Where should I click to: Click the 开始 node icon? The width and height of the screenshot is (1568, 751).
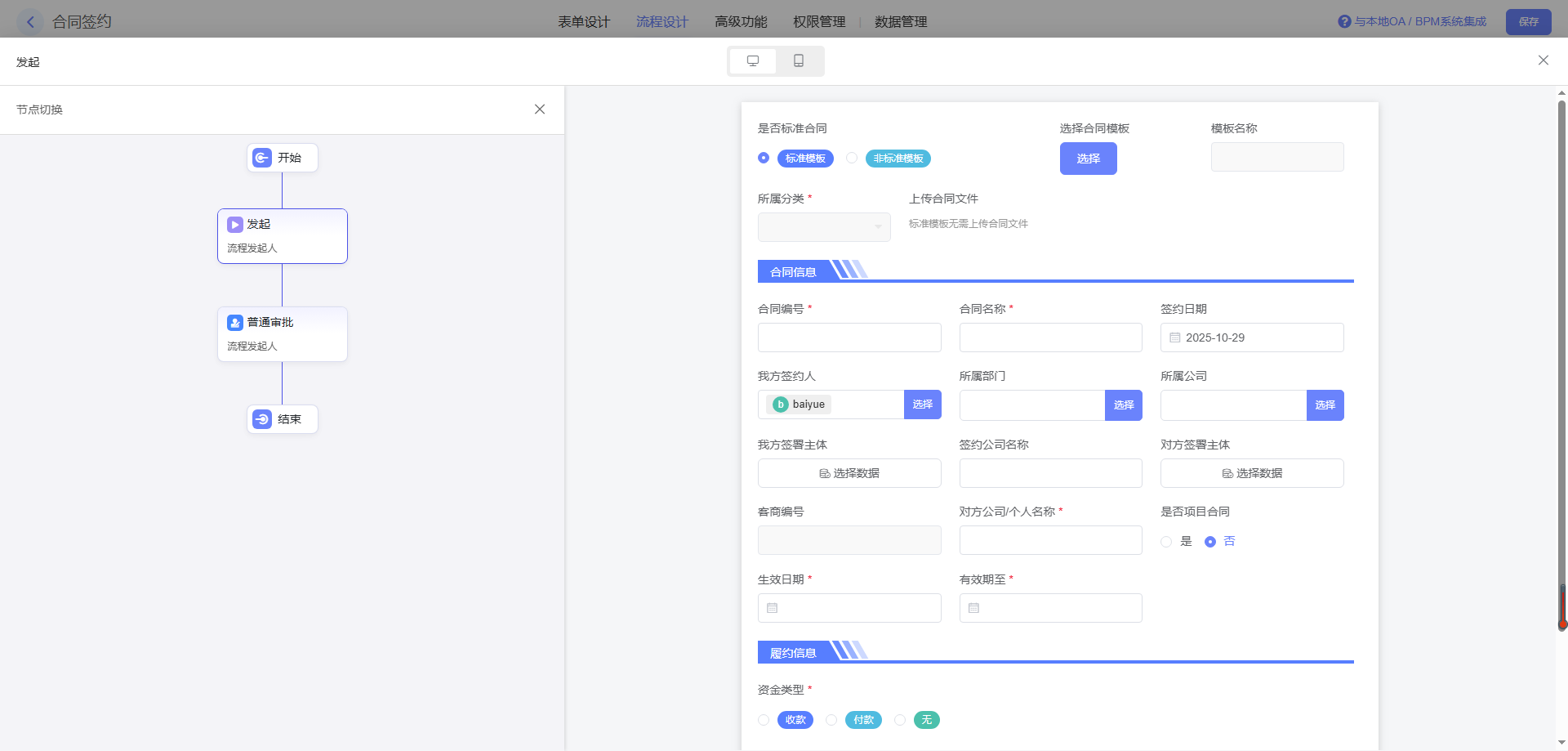[262, 158]
